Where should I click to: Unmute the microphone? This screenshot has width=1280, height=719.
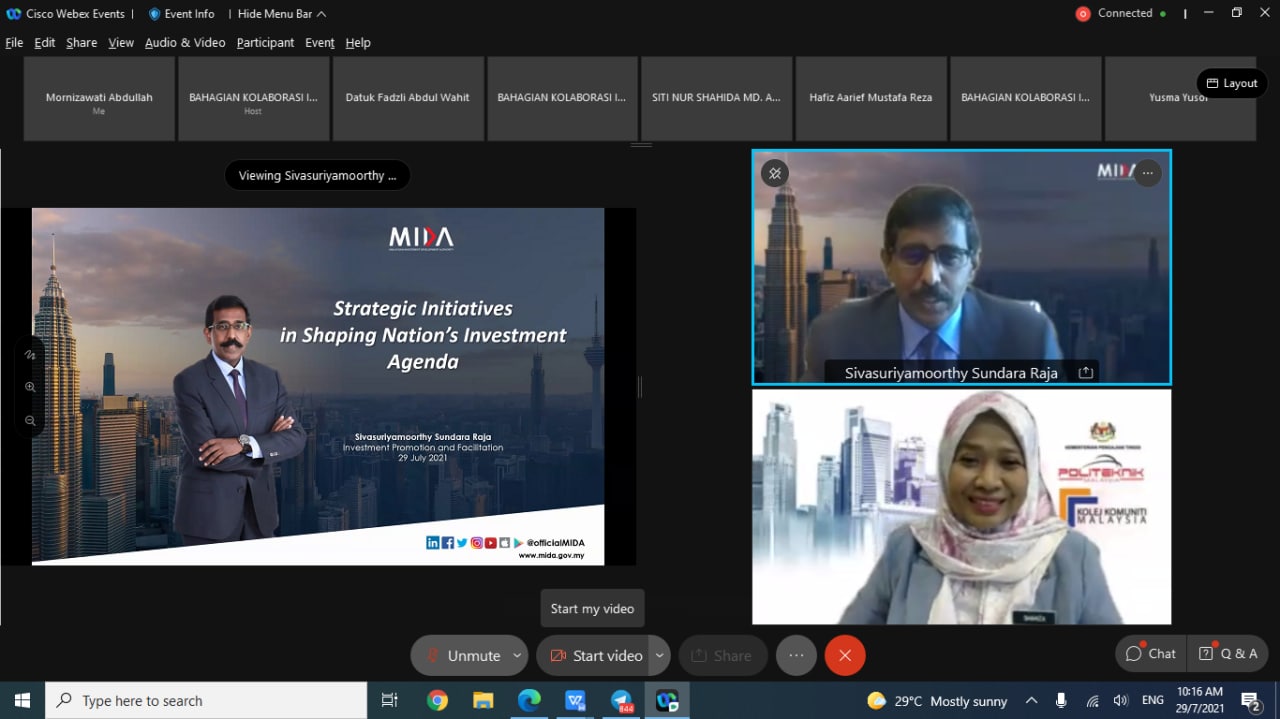point(462,656)
